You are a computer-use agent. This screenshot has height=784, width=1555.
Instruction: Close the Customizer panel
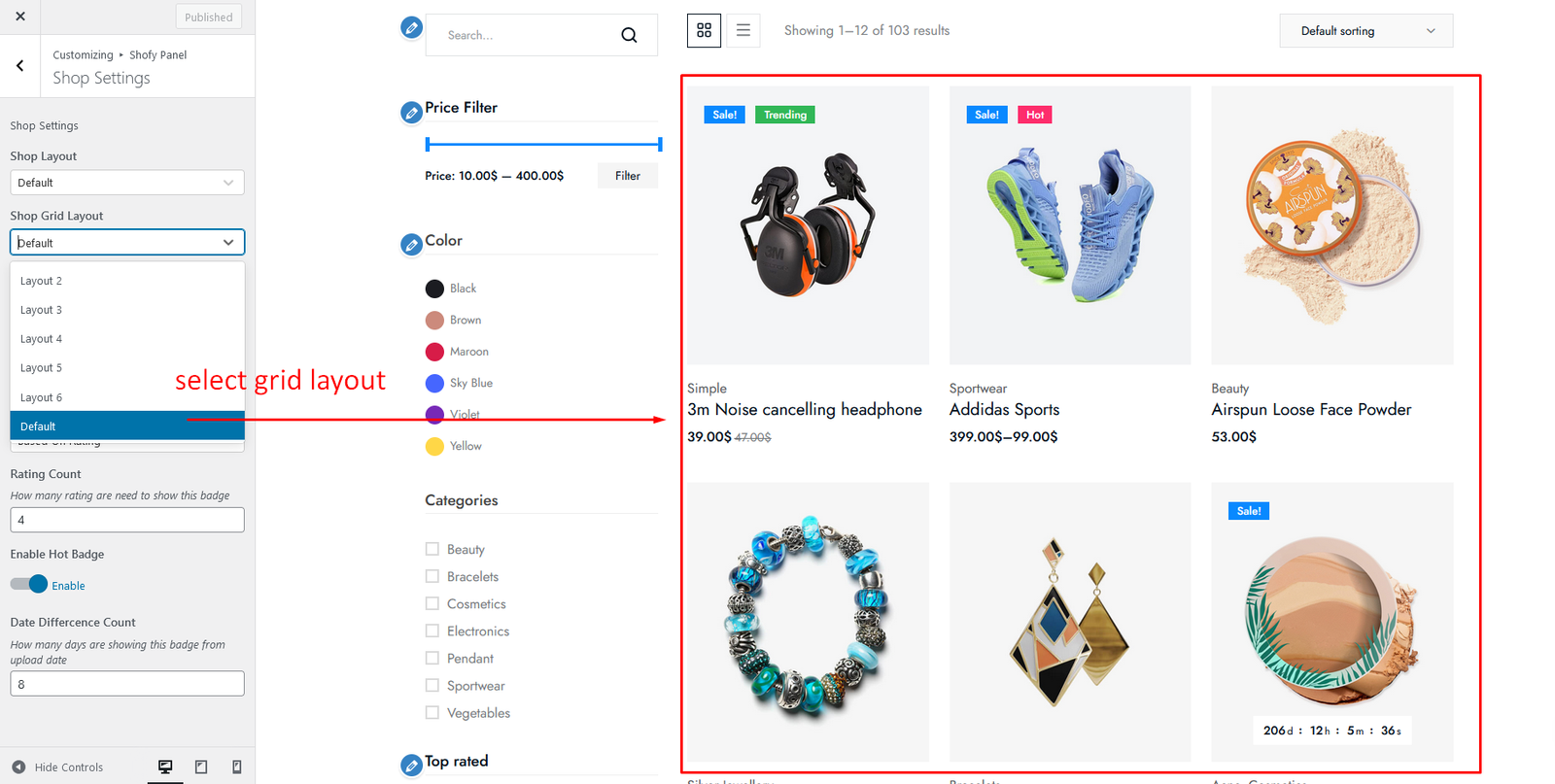[20, 17]
